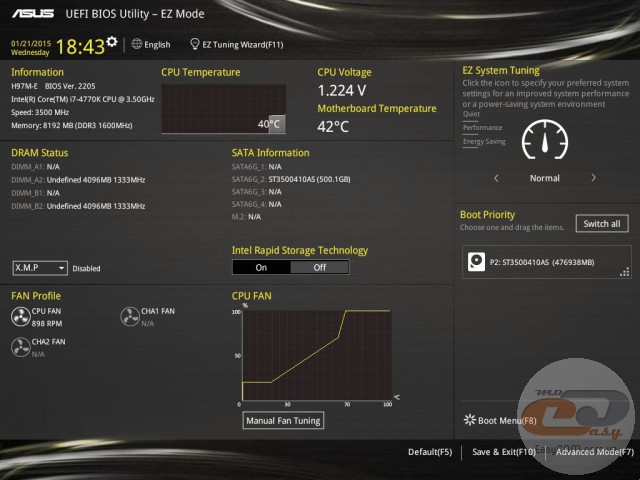Open Boot Menu(F8)
Screen dimensions: 640x480
pos(507,420)
